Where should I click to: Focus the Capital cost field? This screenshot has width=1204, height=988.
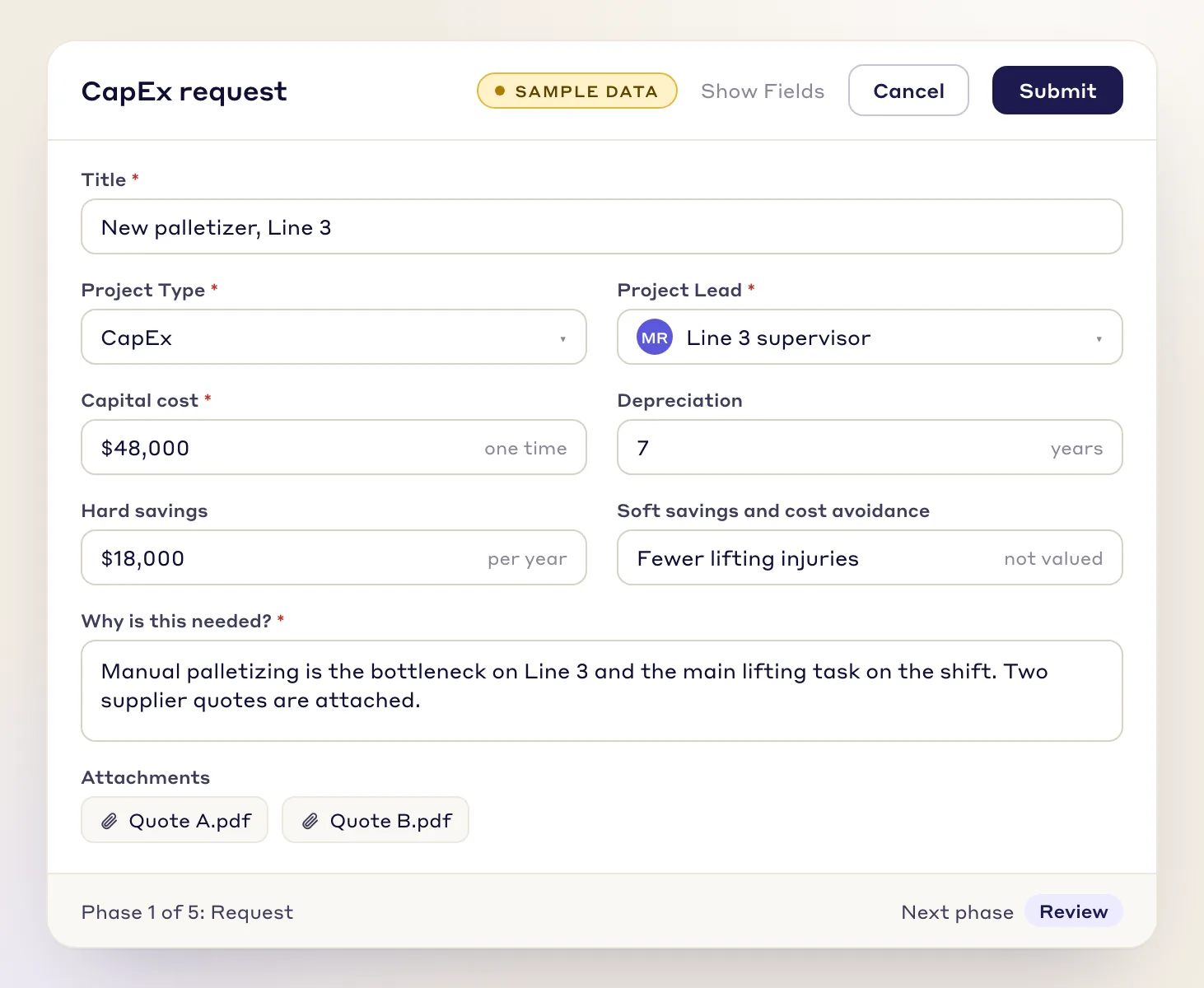(x=334, y=447)
